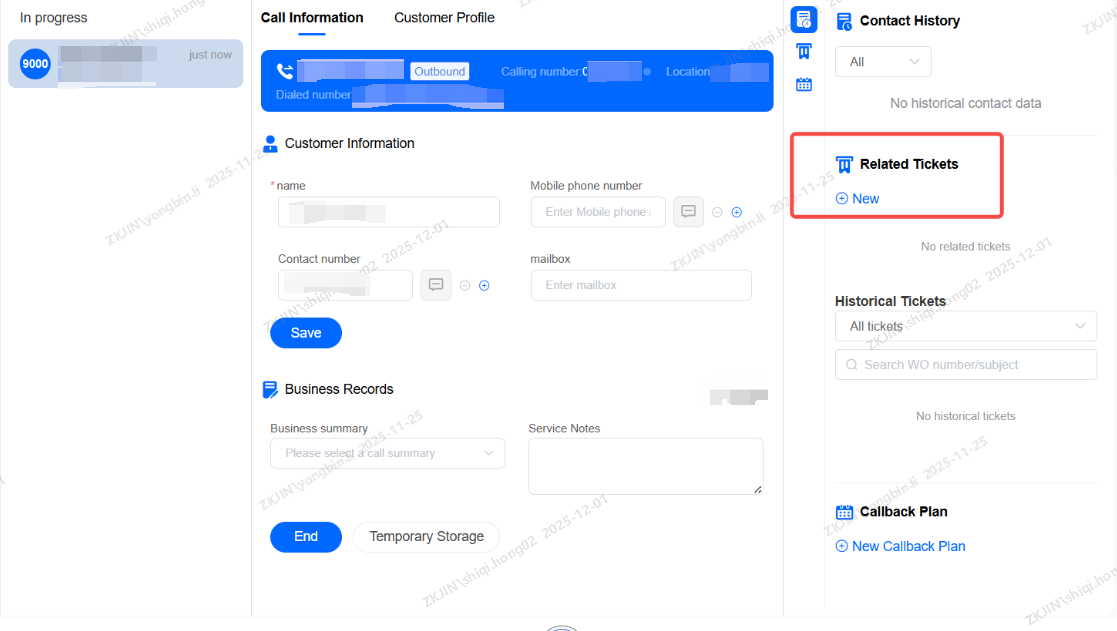Open the contact history sidebar icon
Viewport: 1117px width, 631px height.
coord(803,19)
